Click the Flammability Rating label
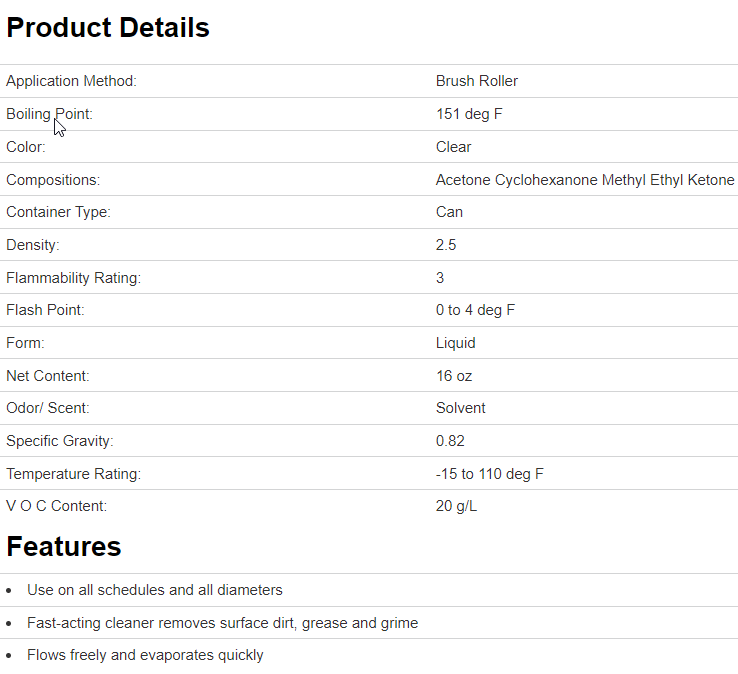 [x=73, y=278]
